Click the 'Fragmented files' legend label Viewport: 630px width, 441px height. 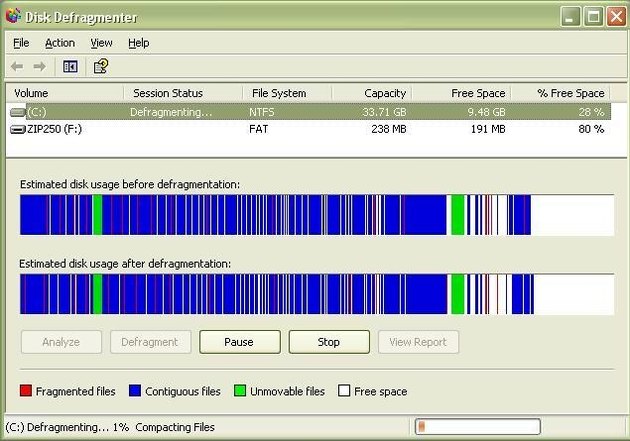click(76, 391)
